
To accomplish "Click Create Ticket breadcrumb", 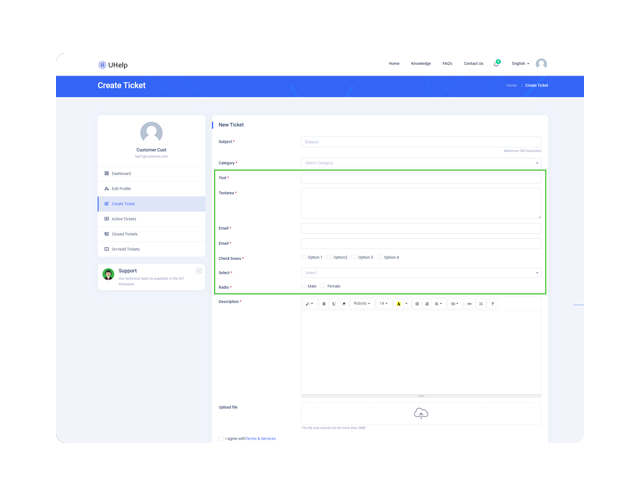I will (x=536, y=85).
